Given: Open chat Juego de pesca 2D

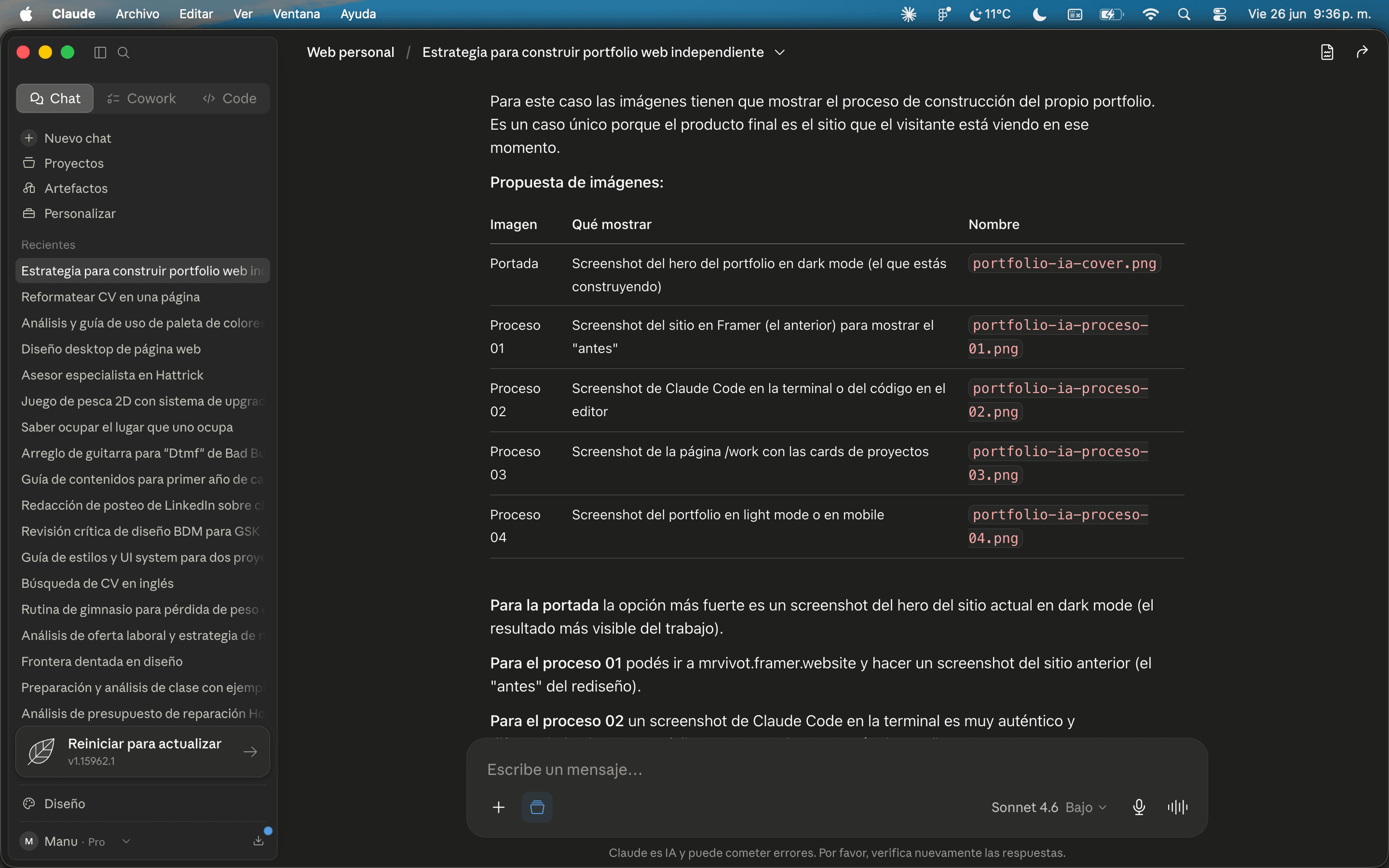Looking at the screenshot, I should pos(142,401).
